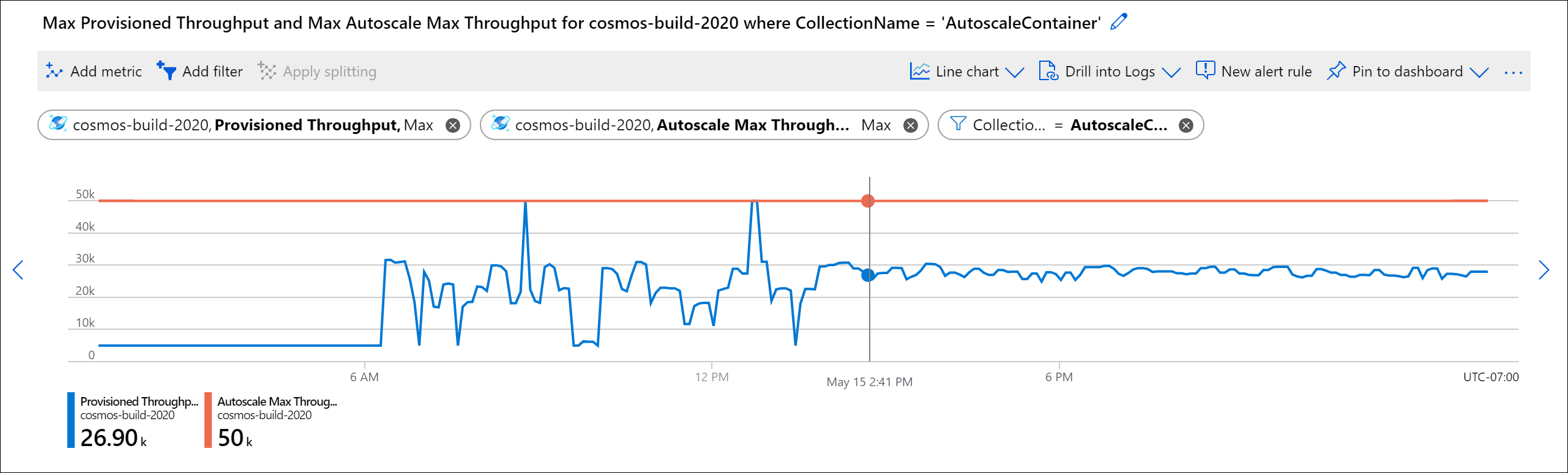Remove the Autoscale Max Throughput metric pill
Screen dimensions: 1568x473
[x=910, y=125]
